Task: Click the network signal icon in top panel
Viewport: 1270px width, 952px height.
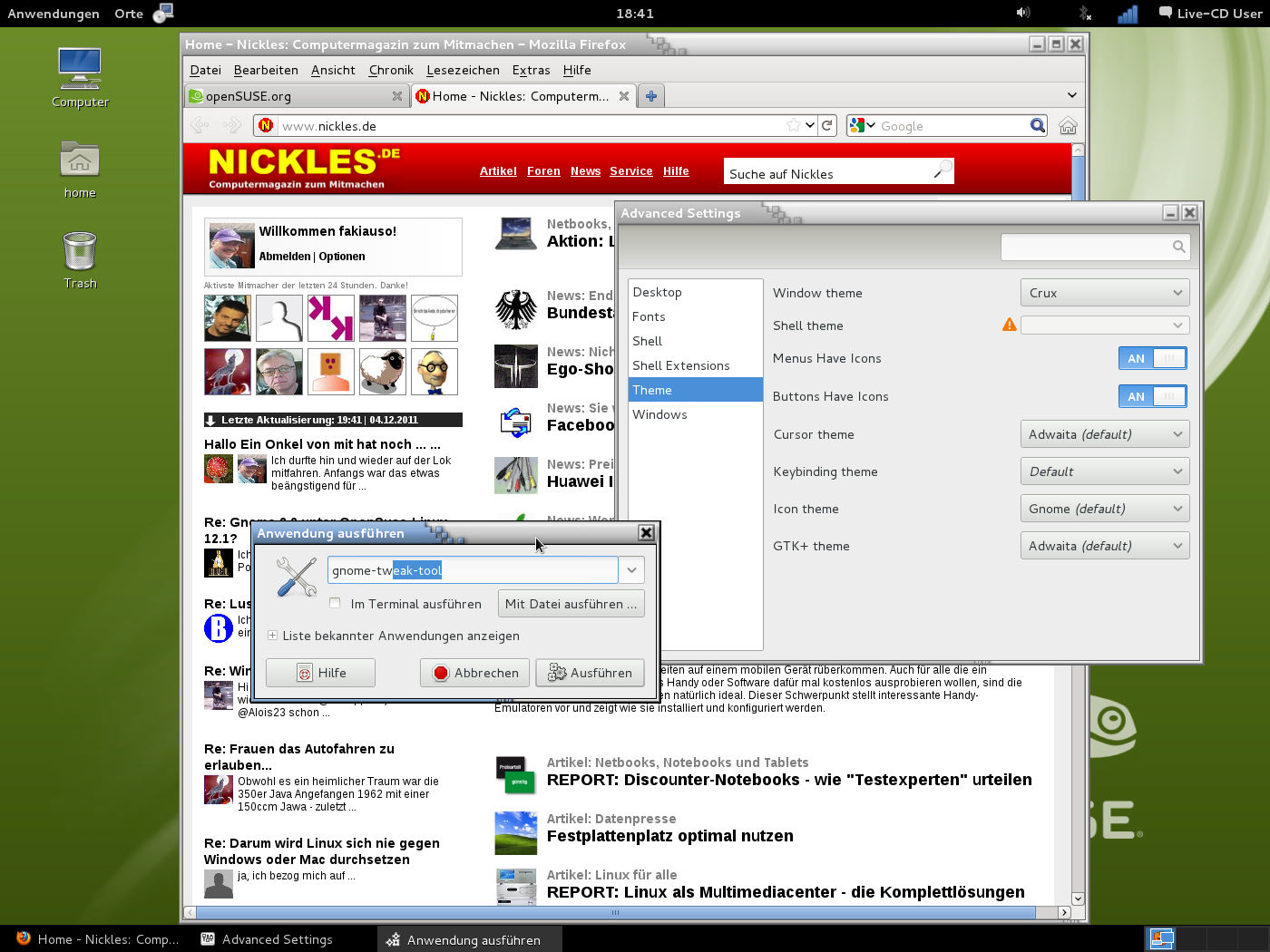Action: tap(1128, 14)
